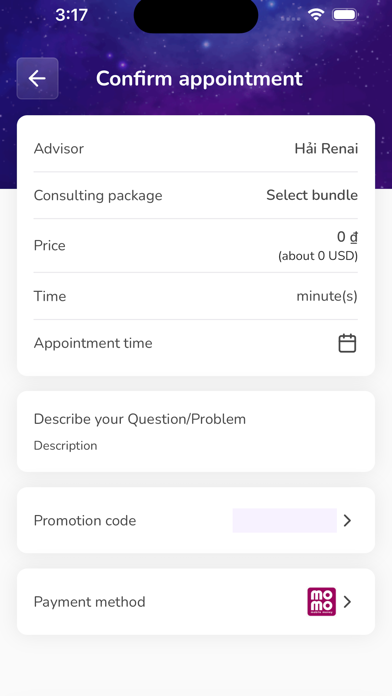Select the Promotion code row label
Viewport: 392px width, 696px height.
[85, 520]
